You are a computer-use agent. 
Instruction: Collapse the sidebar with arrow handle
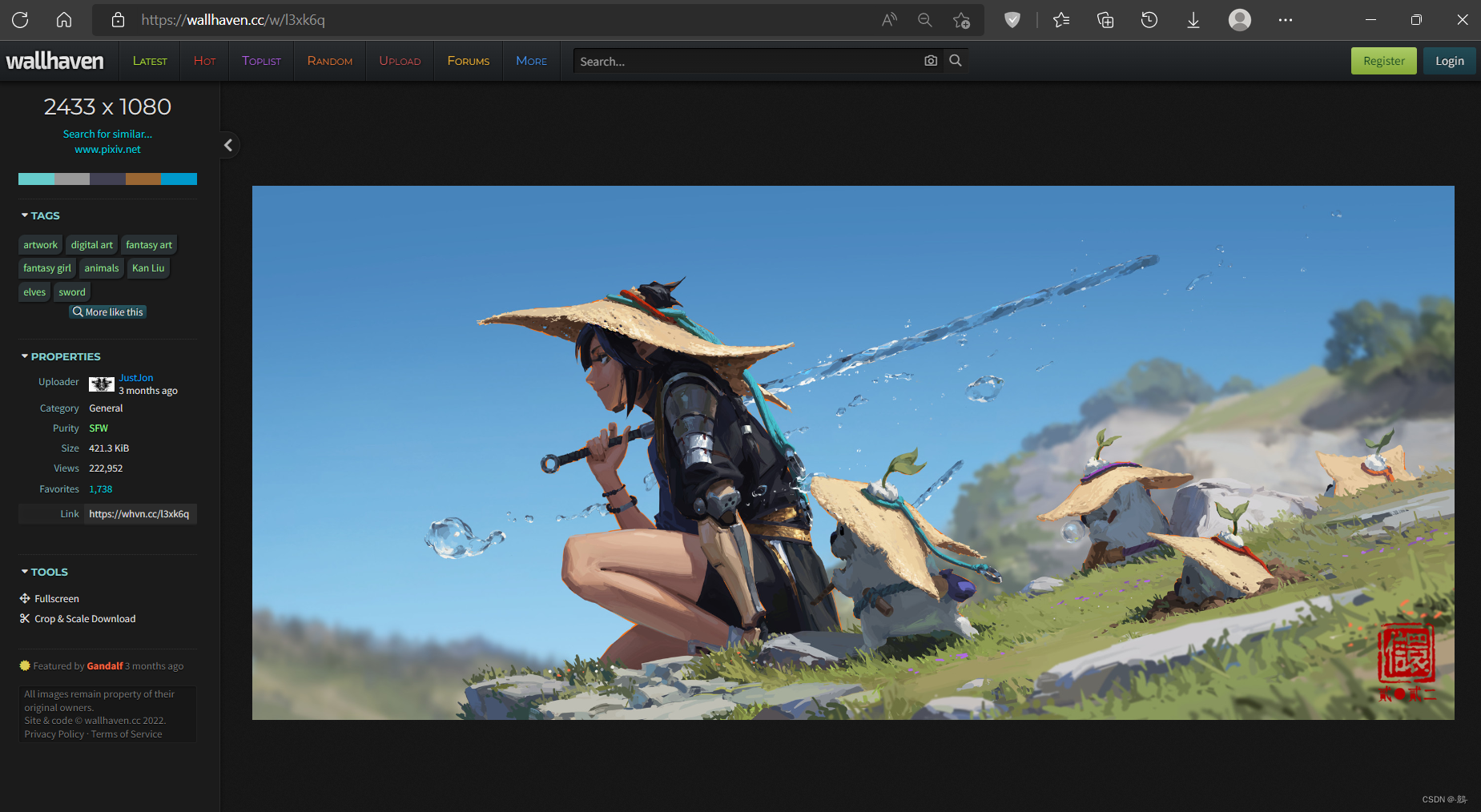coord(228,145)
